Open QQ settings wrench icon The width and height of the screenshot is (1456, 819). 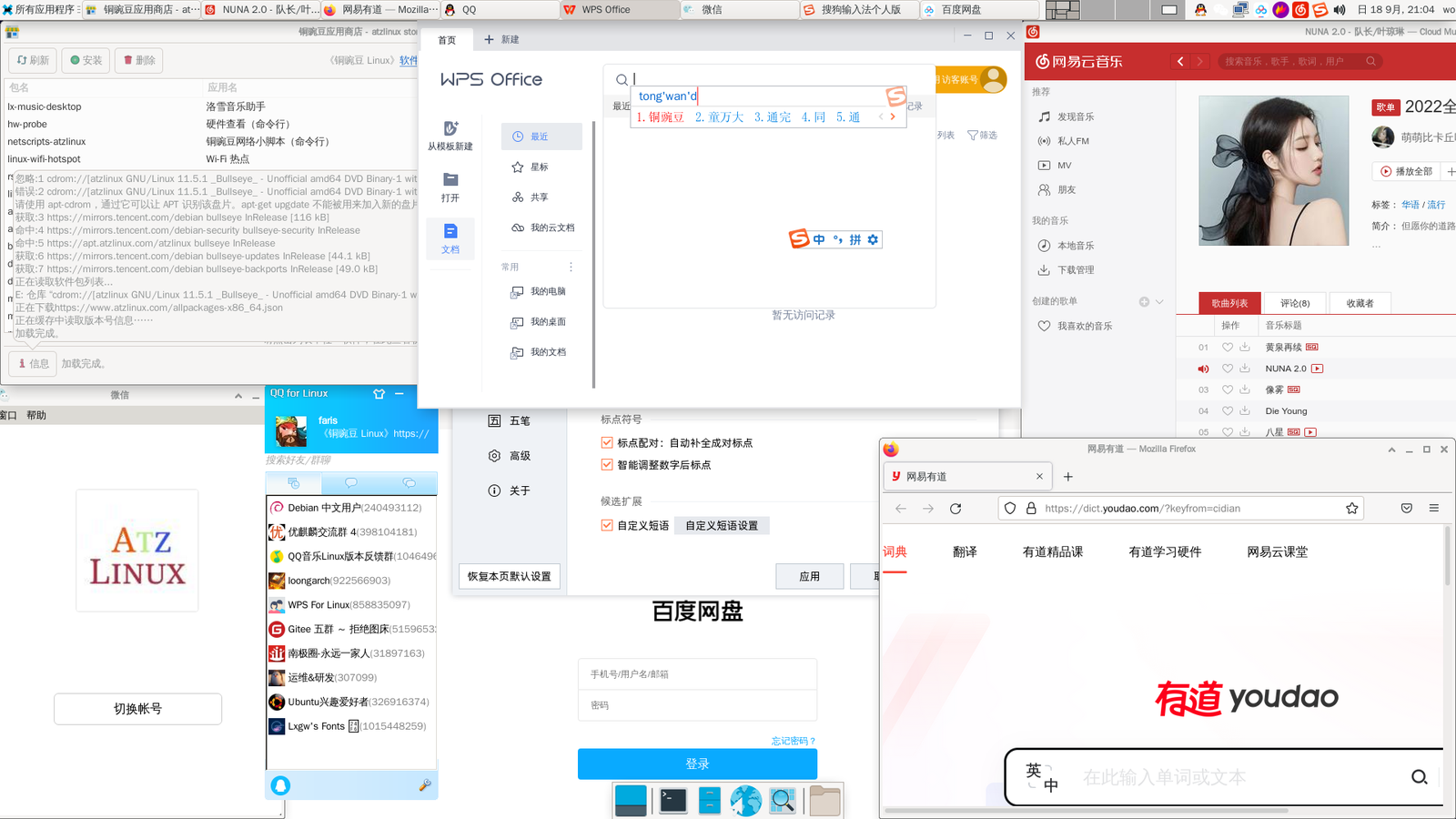[x=424, y=784]
